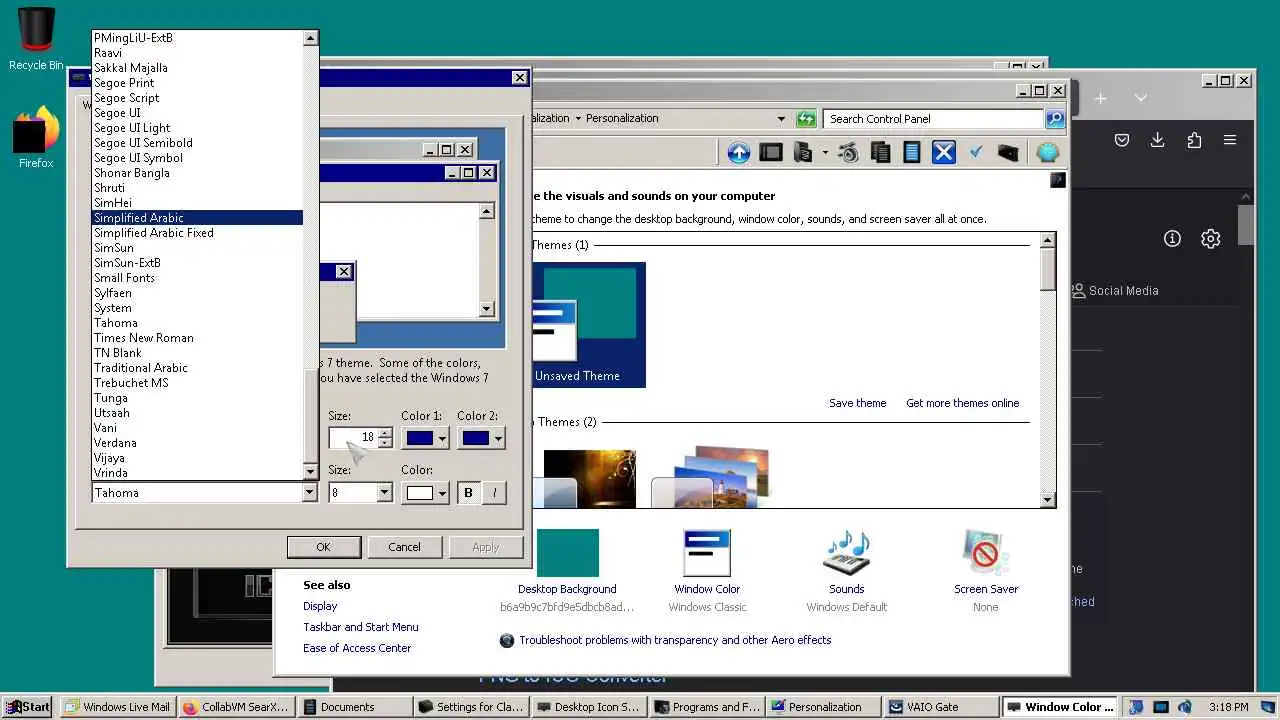Switch to Windows Live Mail taskbar item
The width and height of the screenshot is (1280, 720).
tap(116, 706)
